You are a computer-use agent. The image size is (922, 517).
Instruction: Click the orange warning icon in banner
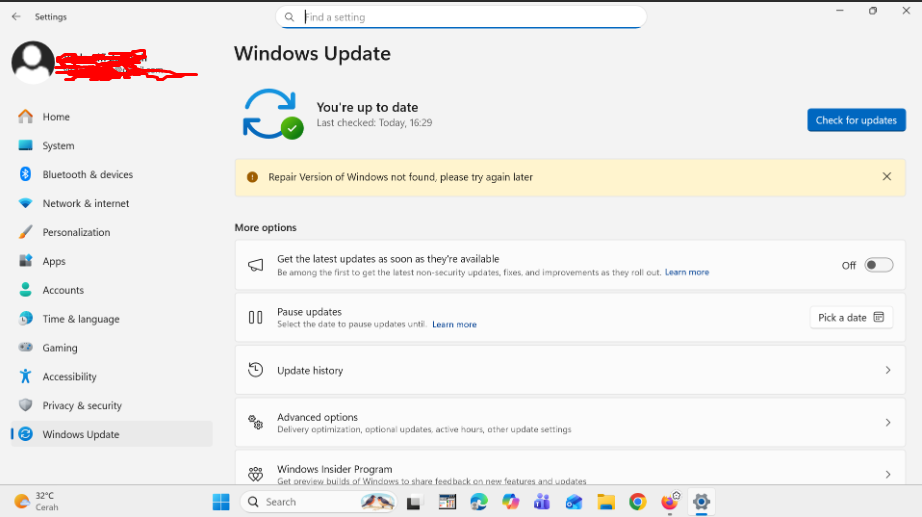pyautogui.click(x=252, y=177)
